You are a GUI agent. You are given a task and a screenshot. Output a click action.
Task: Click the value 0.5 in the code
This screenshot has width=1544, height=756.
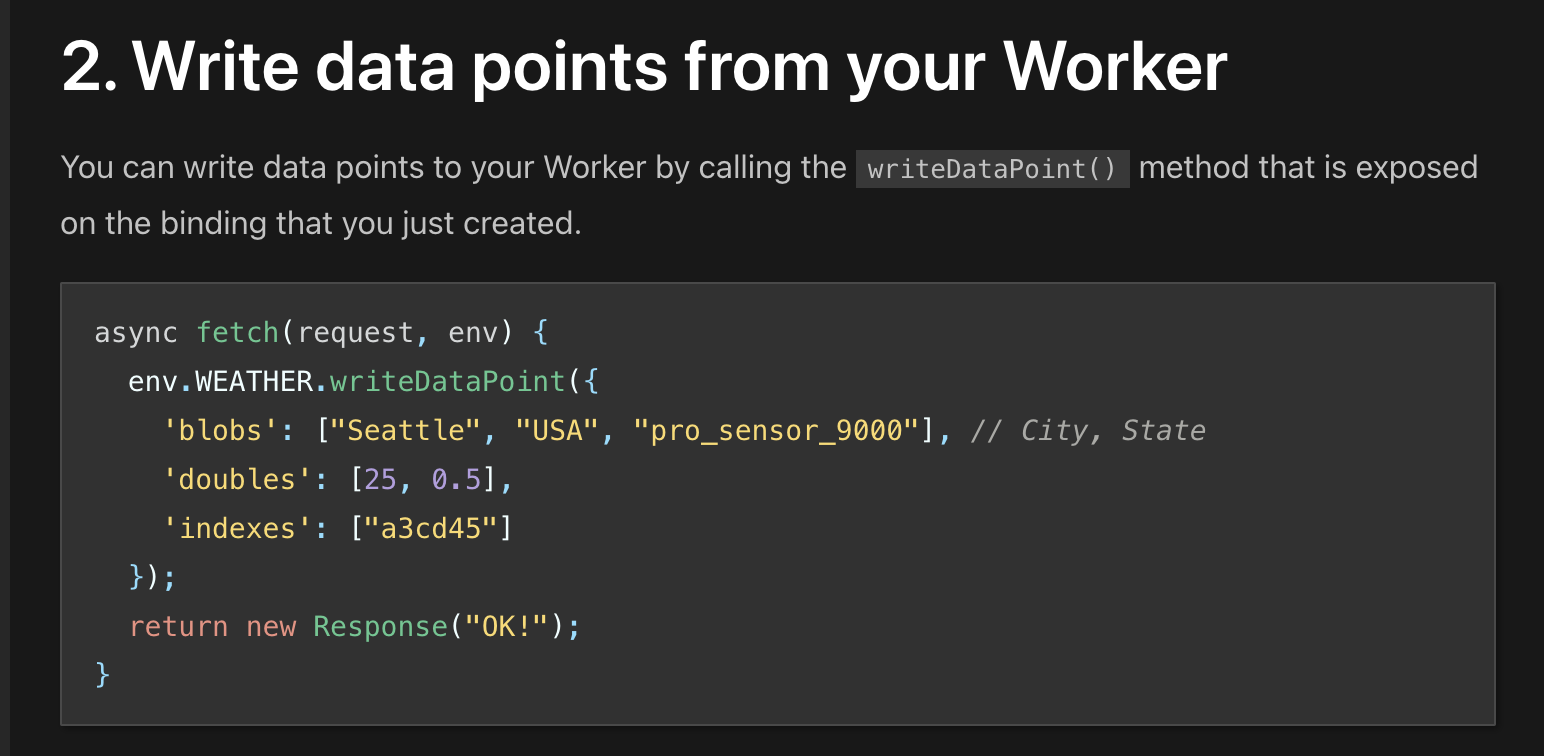(461, 478)
